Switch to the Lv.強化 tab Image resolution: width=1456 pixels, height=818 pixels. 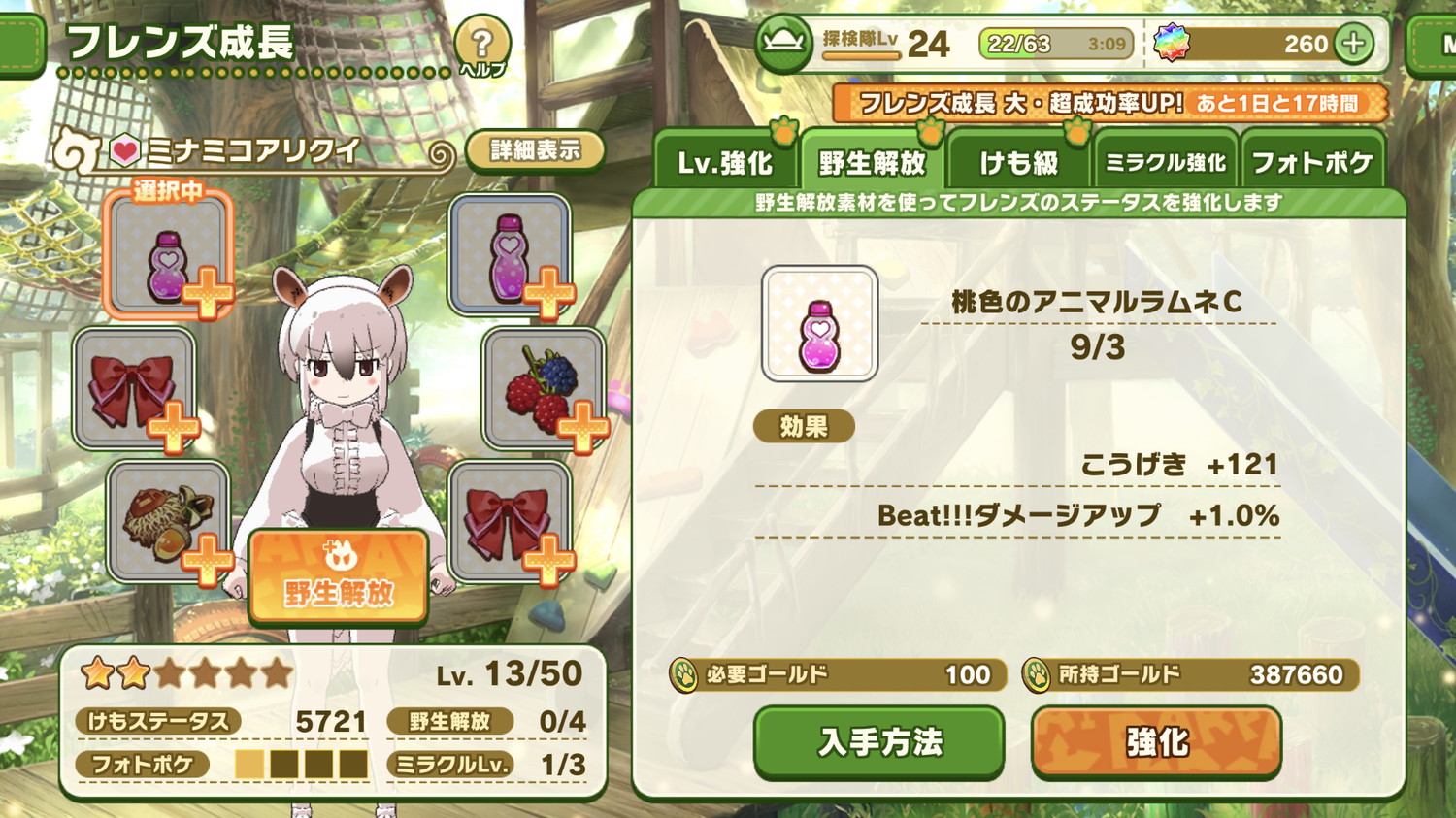click(x=725, y=161)
